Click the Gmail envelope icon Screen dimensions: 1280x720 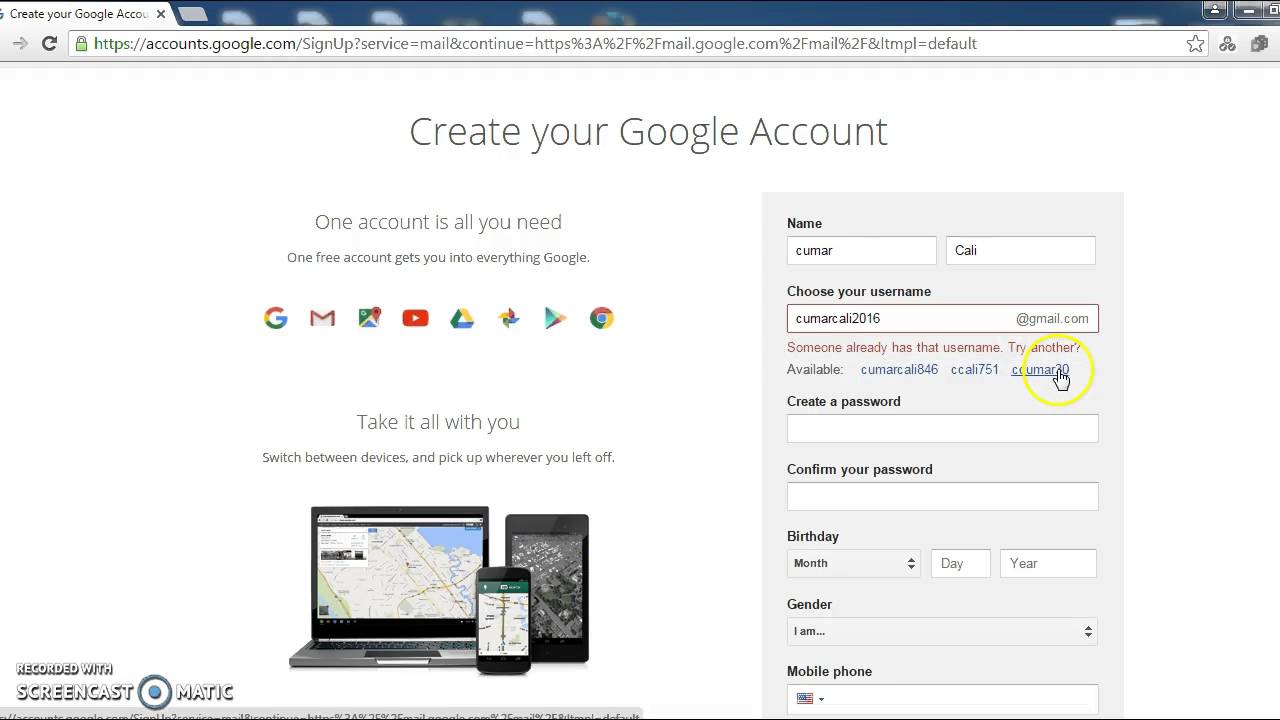tap(322, 318)
